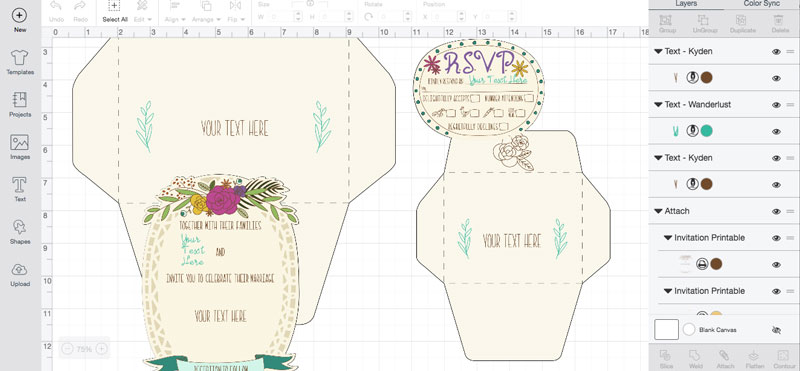This screenshot has height=371, width=800.
Task: Collapse the Attach group
Action: 658,211
